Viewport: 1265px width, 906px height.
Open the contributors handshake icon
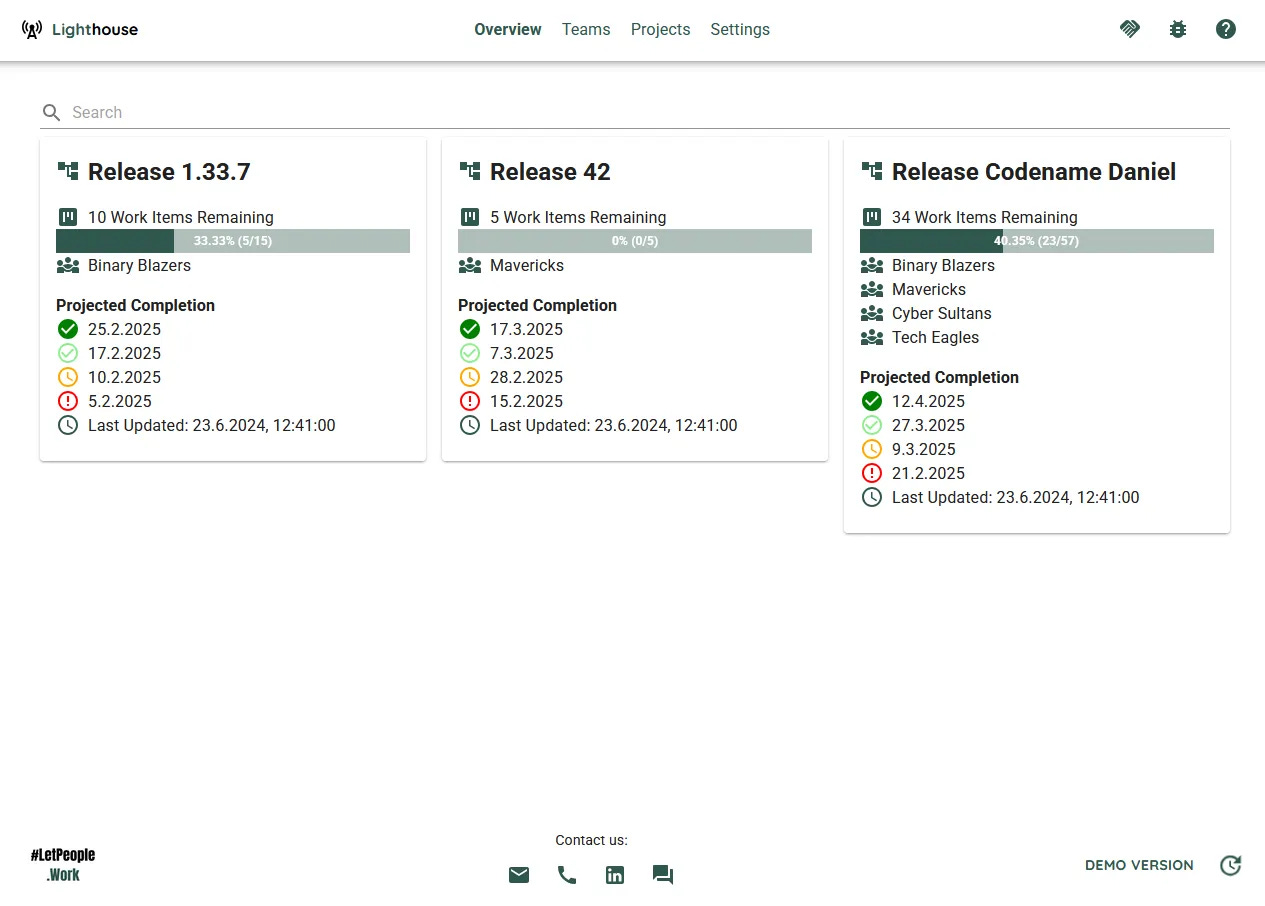(x=1130, y=29)
